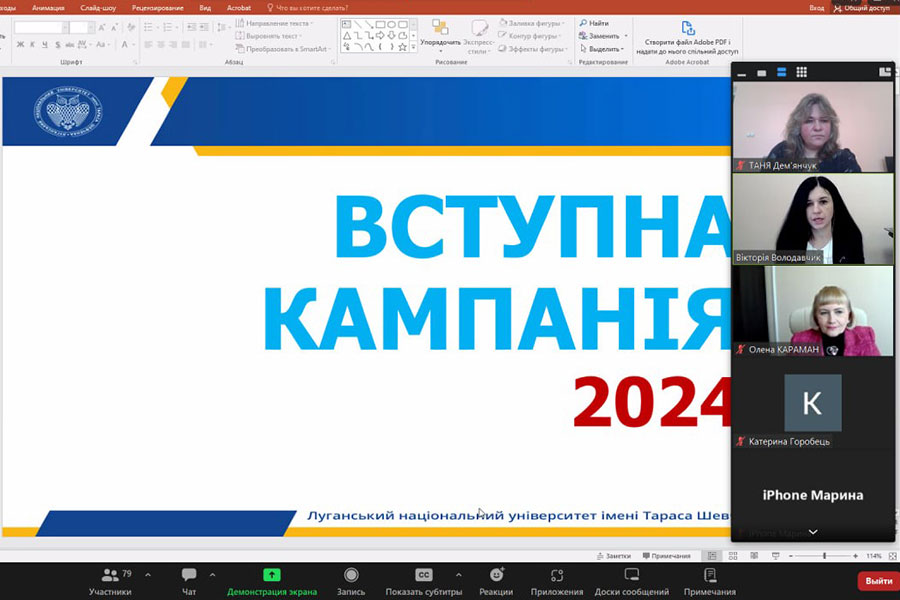The width and height of the screenshot is (900, 600).
Task: Expand Чат options chevron
Action: (x=212, y=575)
